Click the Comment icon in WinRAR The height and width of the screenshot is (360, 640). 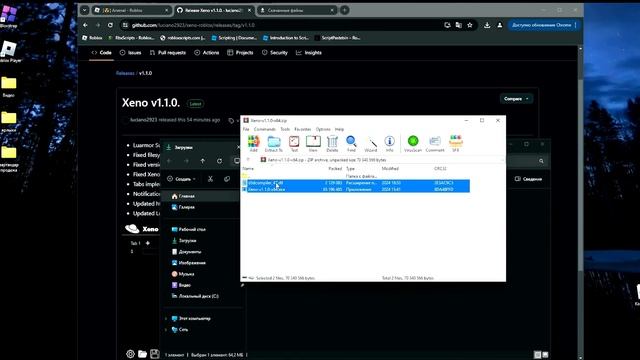435,143
